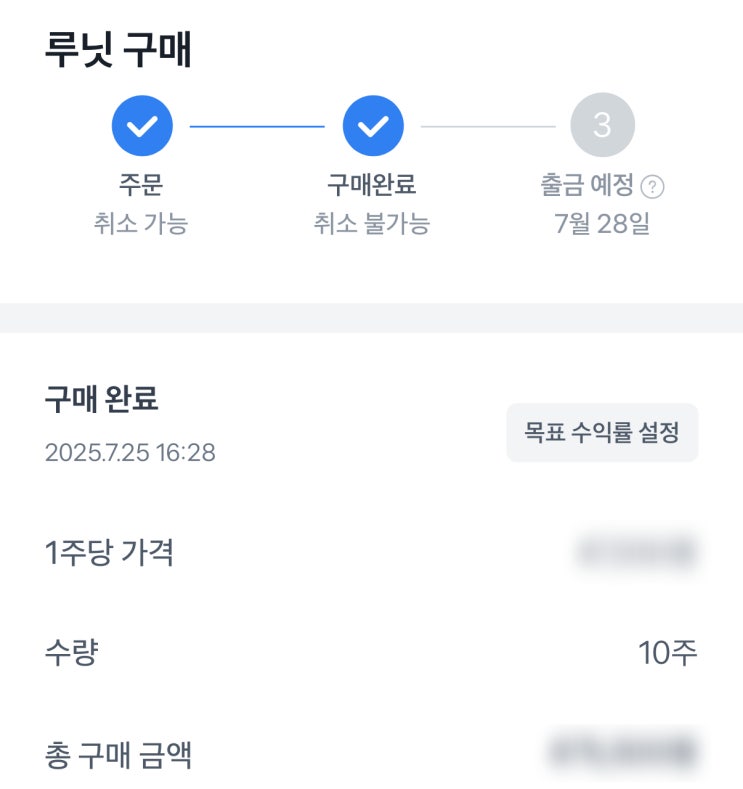Click the 루닛 구매 page title
This screenshot has height=789, width=743.
(118, 50)
